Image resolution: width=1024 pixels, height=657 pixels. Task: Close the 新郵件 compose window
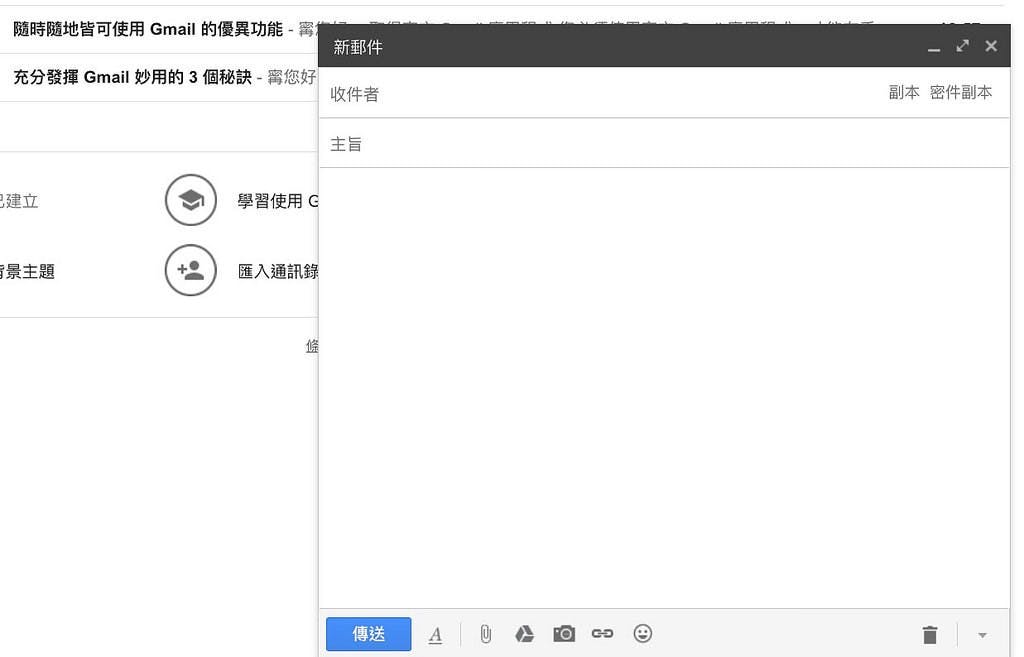pyautogui.click(x=991, y=46)
